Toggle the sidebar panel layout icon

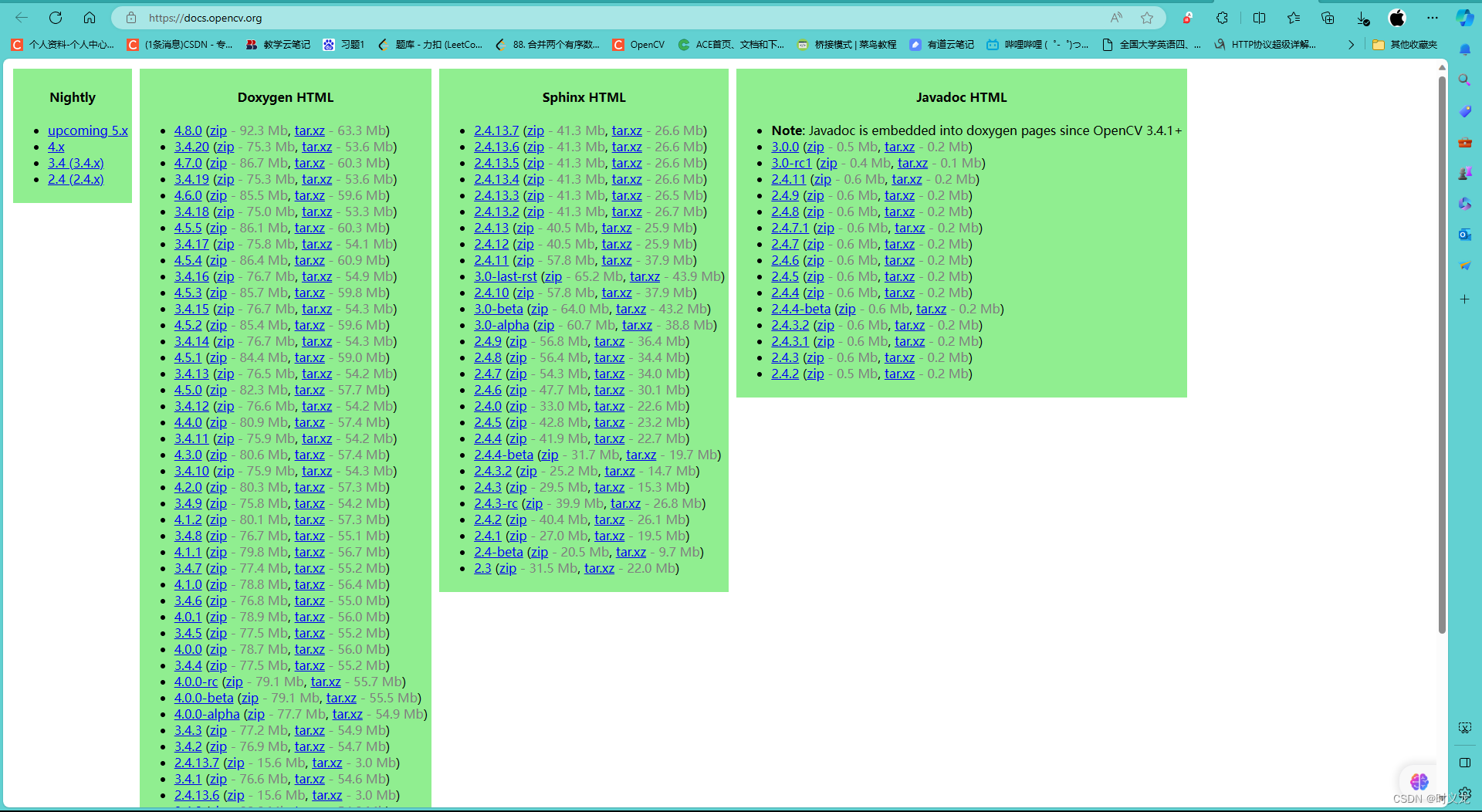1465,763
